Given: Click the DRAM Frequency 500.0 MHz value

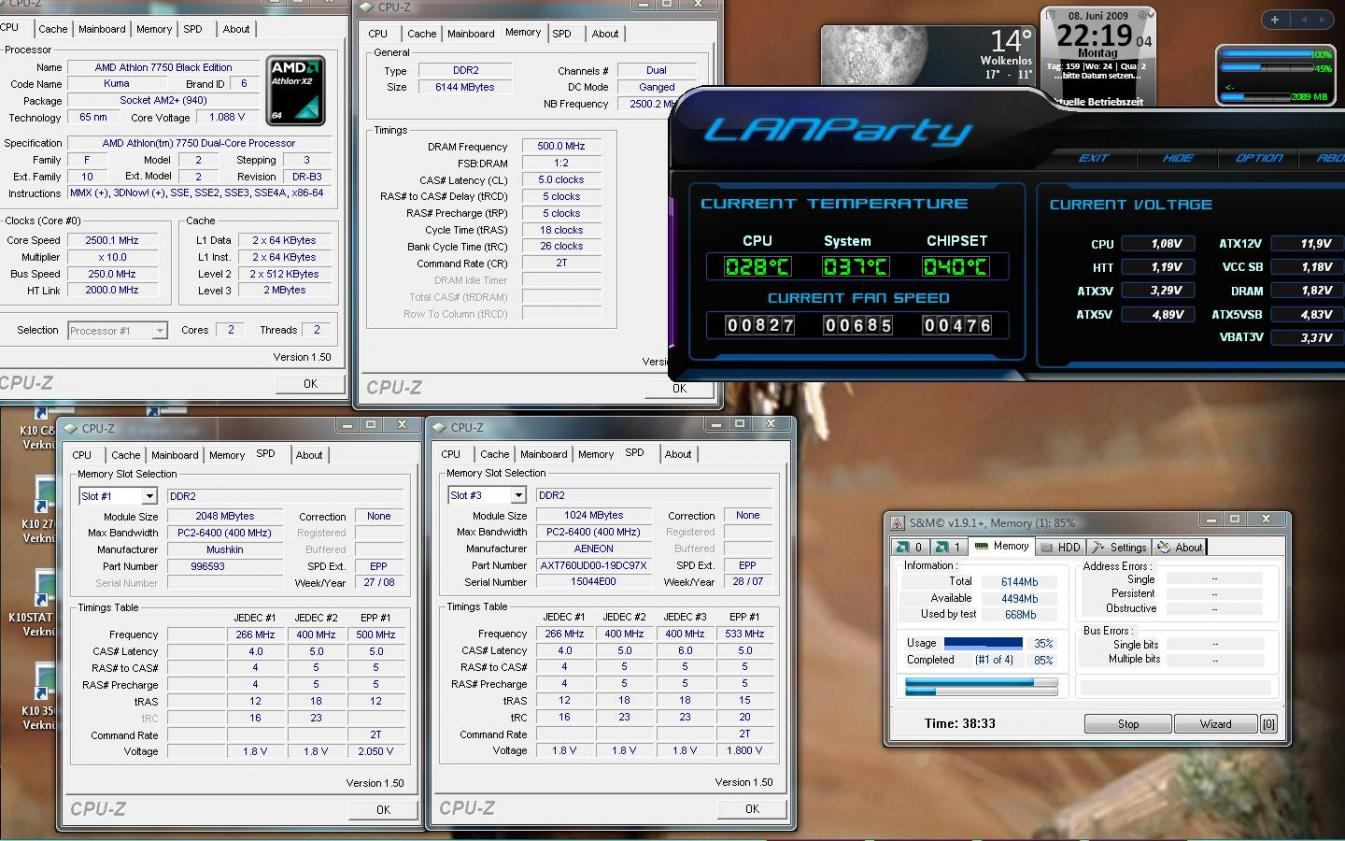Looking at the screenshot, I should [561, 146].
